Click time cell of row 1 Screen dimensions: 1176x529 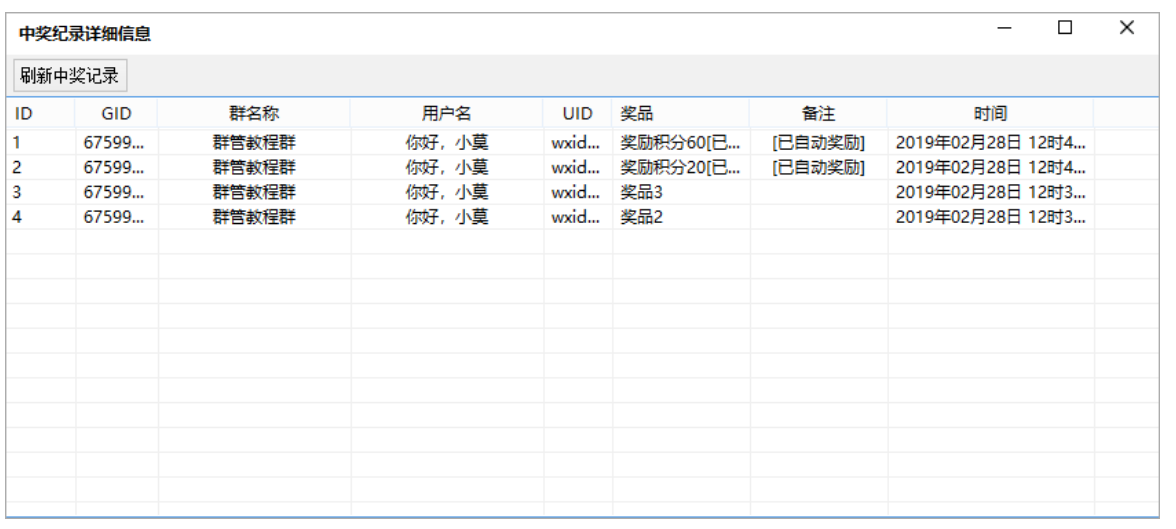(991, 142)
